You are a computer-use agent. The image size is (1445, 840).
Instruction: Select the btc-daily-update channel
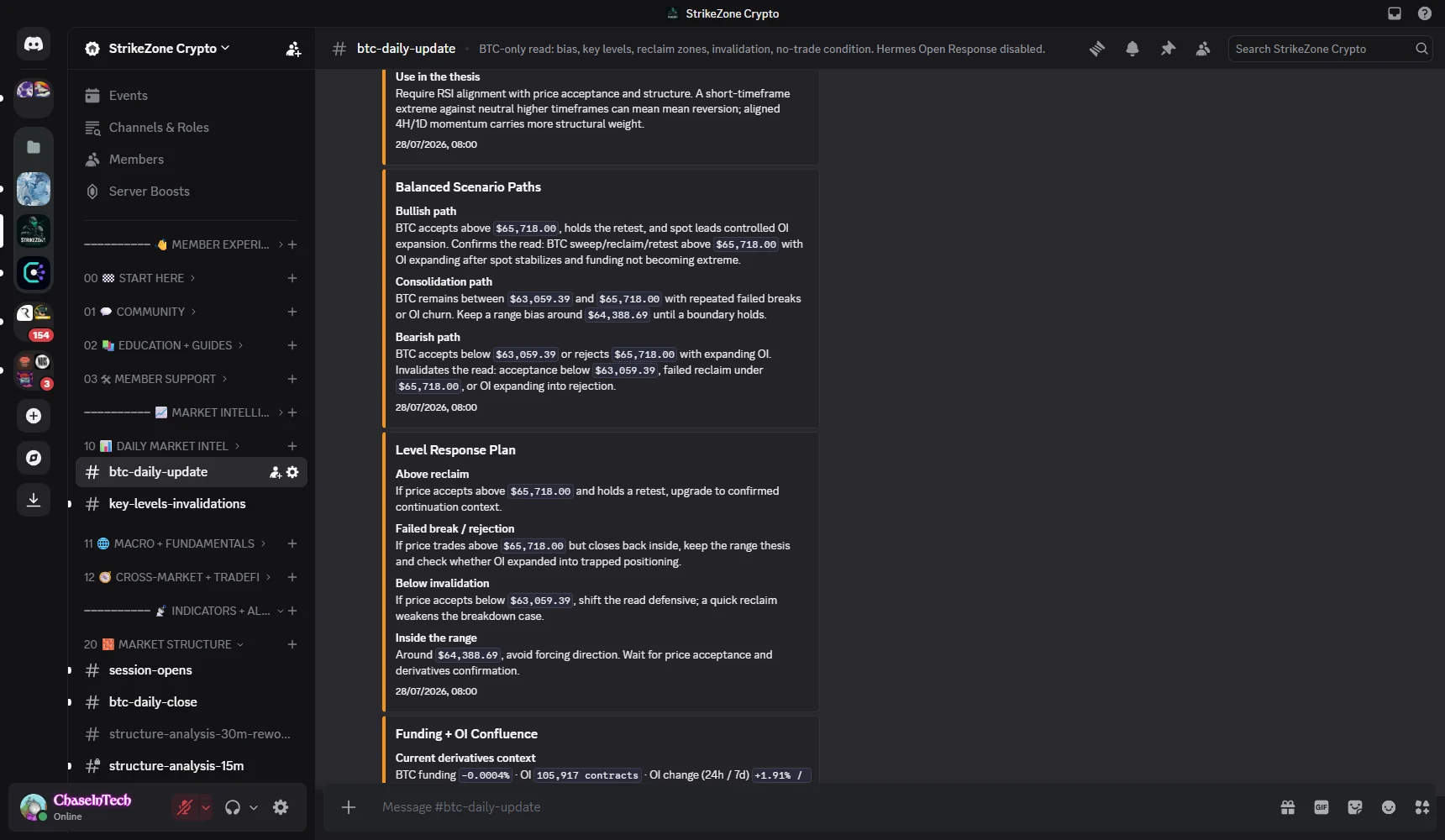point(191,472)
